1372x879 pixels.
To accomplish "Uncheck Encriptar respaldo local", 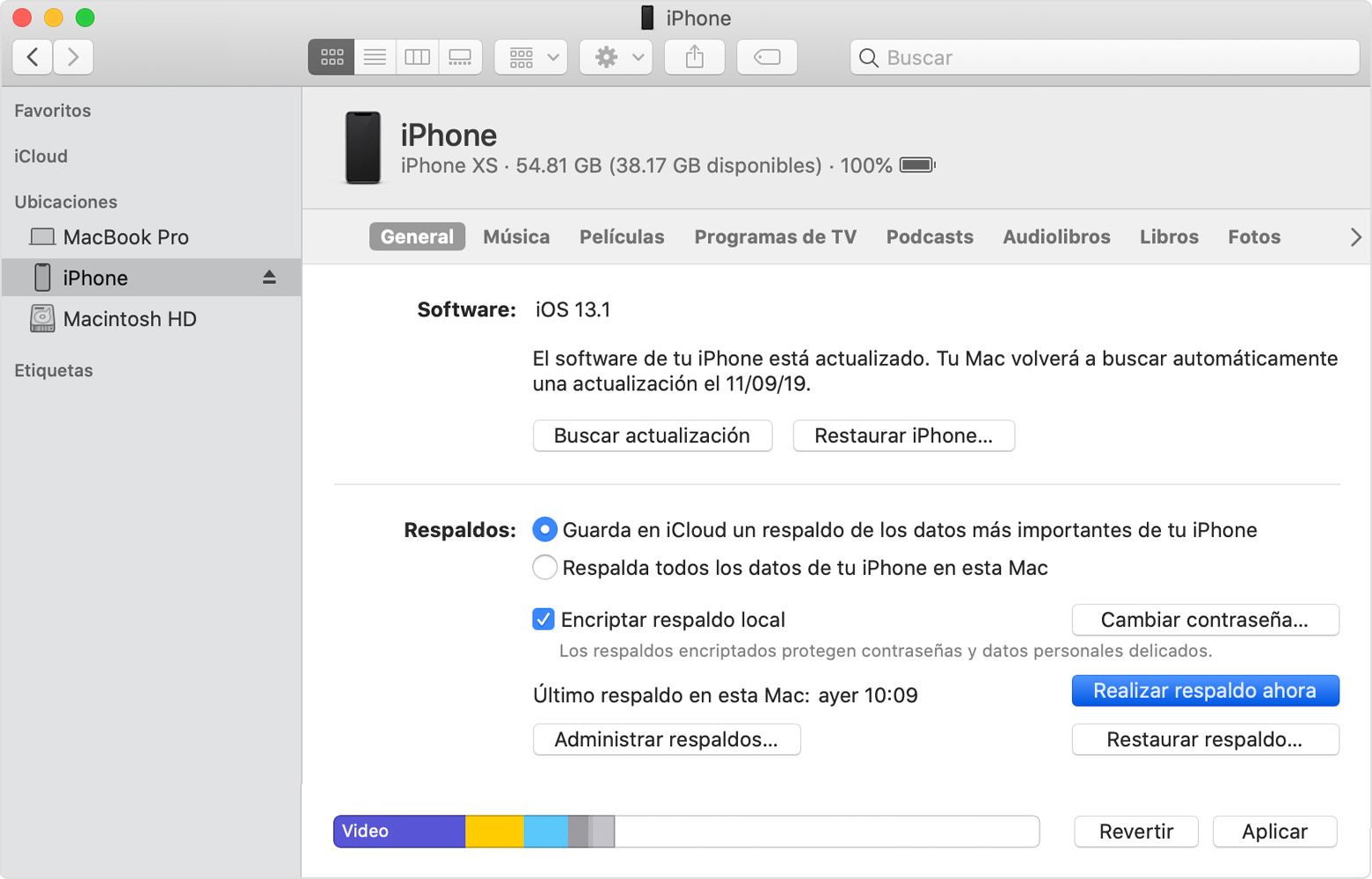I will pyautogui.click(x=544, y=620).
